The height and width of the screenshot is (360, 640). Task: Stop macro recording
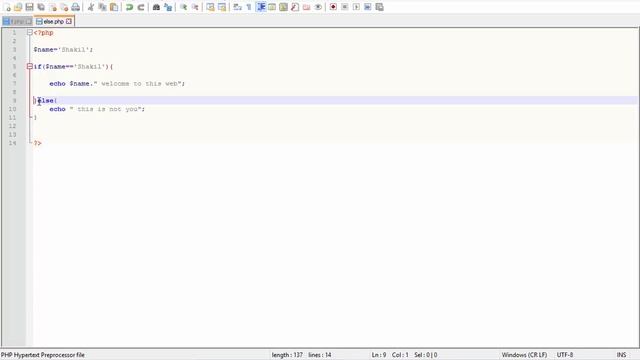[344, 7]
